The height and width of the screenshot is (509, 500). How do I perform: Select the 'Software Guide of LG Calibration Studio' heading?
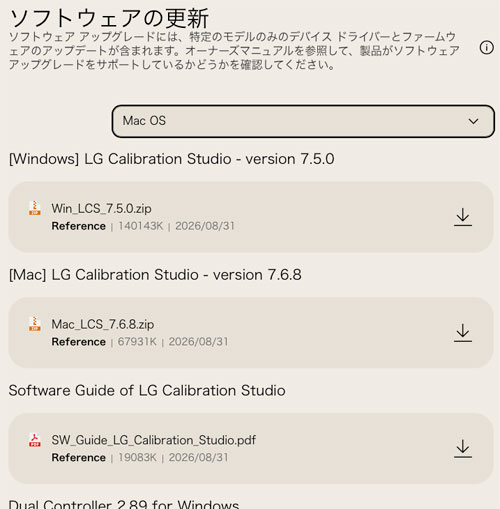coord(147,391)
